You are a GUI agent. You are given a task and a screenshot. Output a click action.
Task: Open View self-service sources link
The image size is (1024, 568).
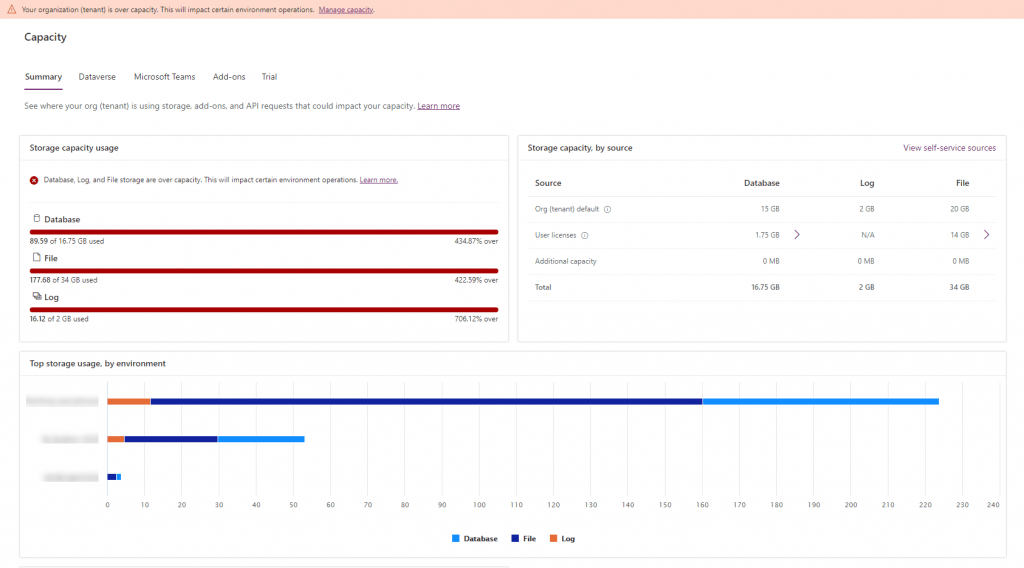pyautogui.click(x=950, y=148)
